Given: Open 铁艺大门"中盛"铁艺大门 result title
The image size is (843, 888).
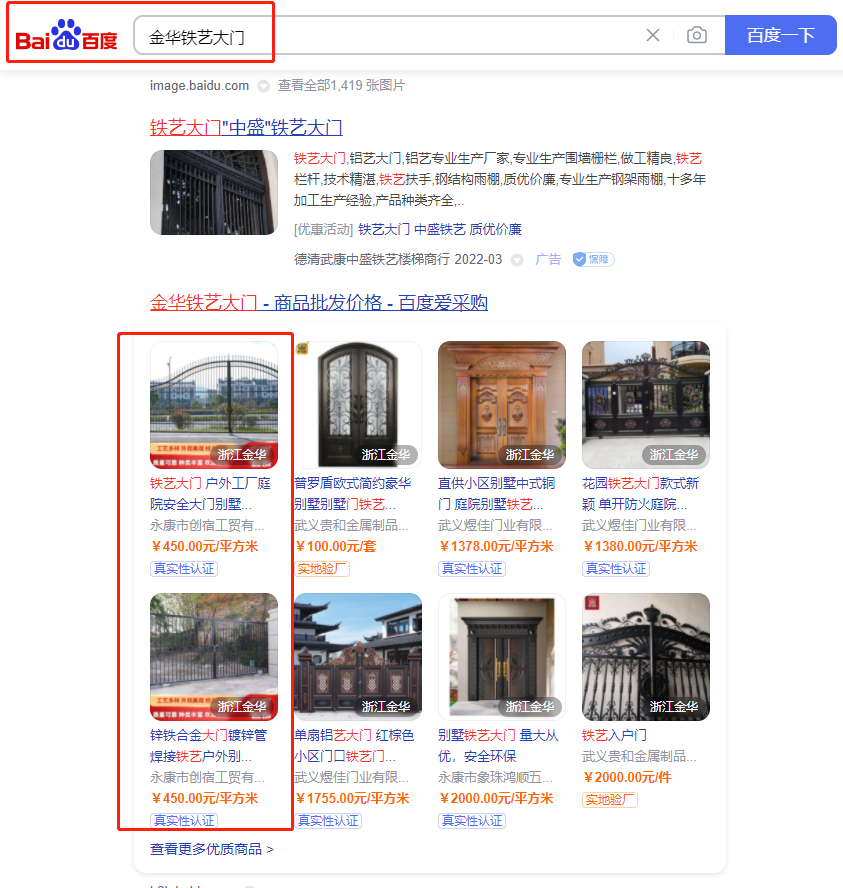Looking at the screenshot, I should (246, 127).
